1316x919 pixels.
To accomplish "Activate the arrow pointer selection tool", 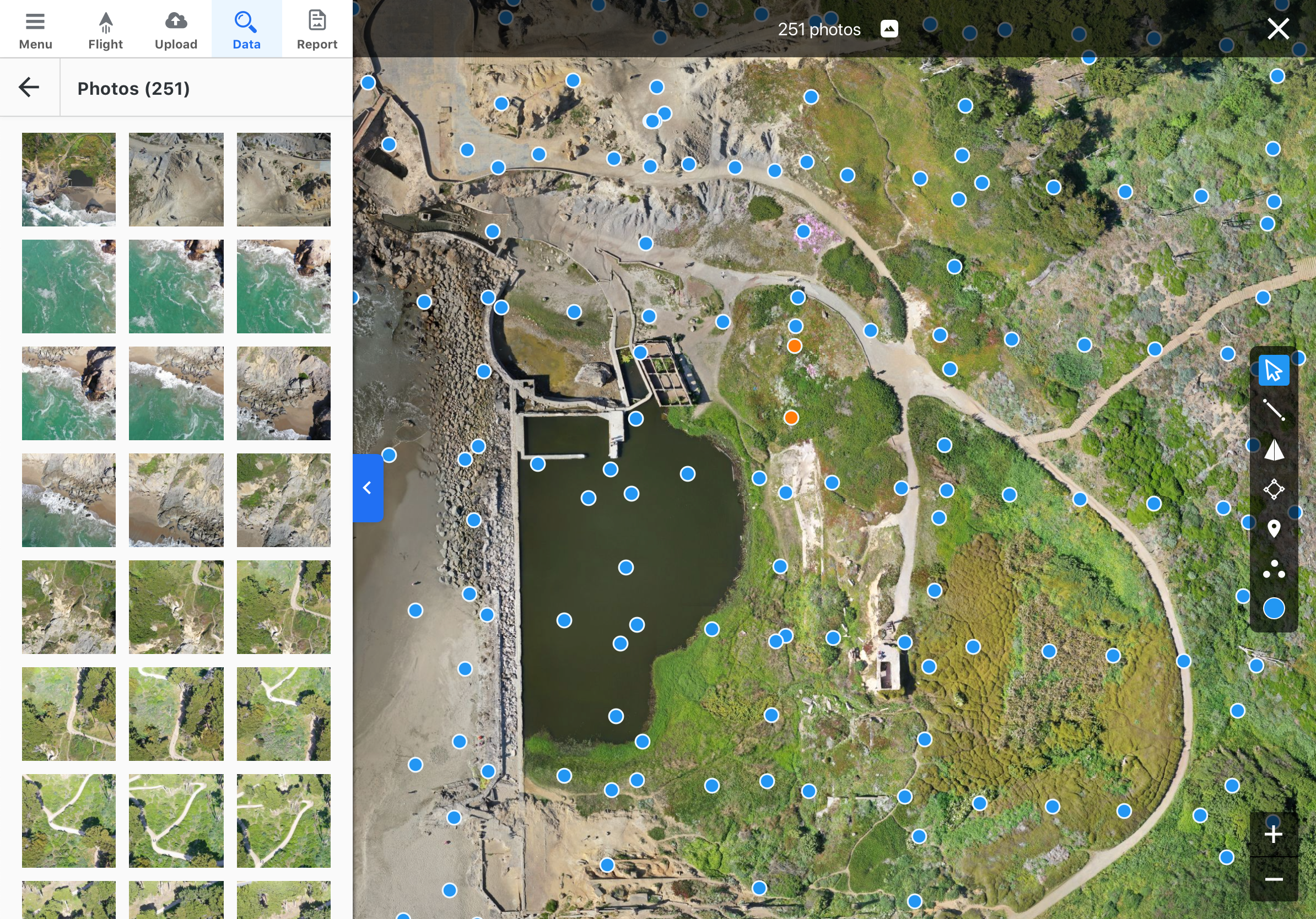I will [x=1273, y=370].
